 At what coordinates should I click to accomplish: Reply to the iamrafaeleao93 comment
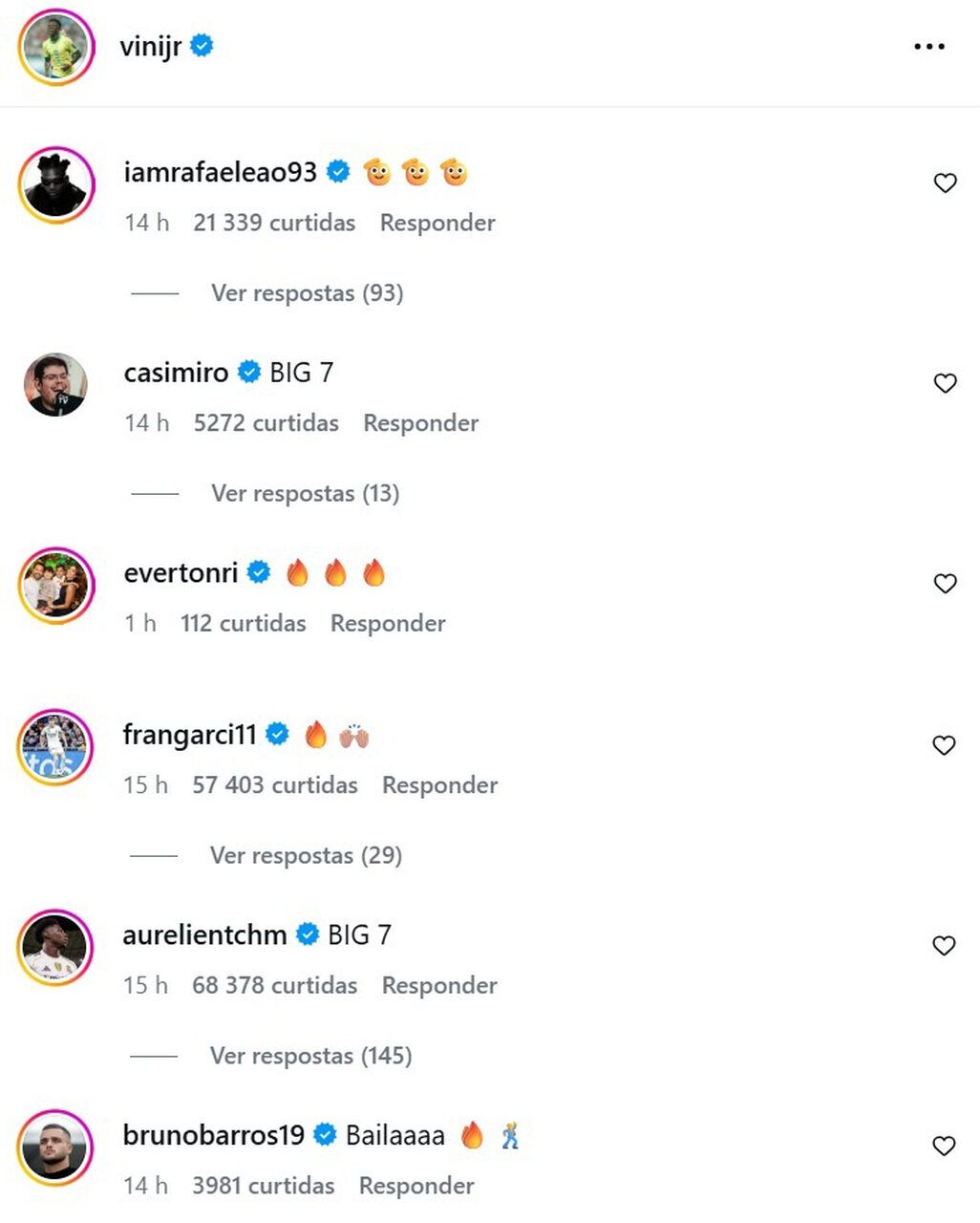437,223
